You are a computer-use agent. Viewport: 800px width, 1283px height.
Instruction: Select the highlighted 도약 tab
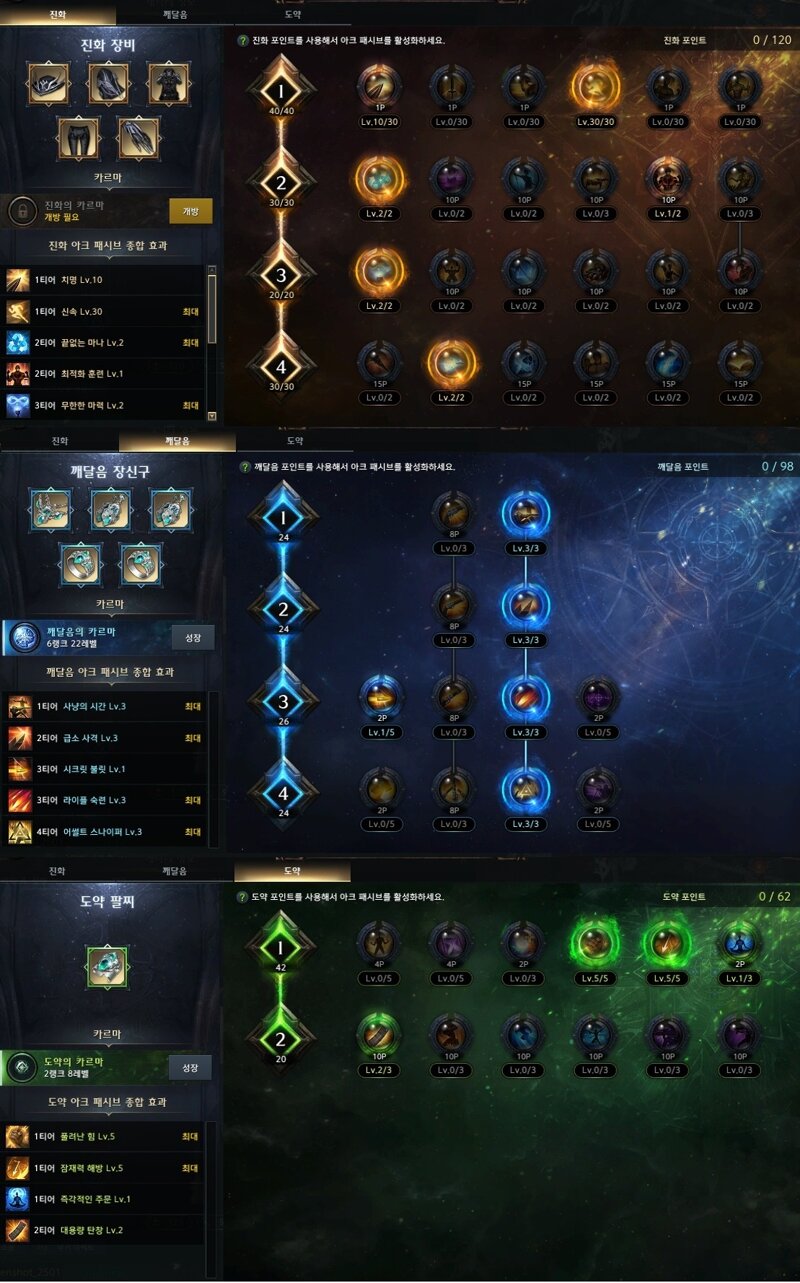pyautogui.click(x=293, y=872)
